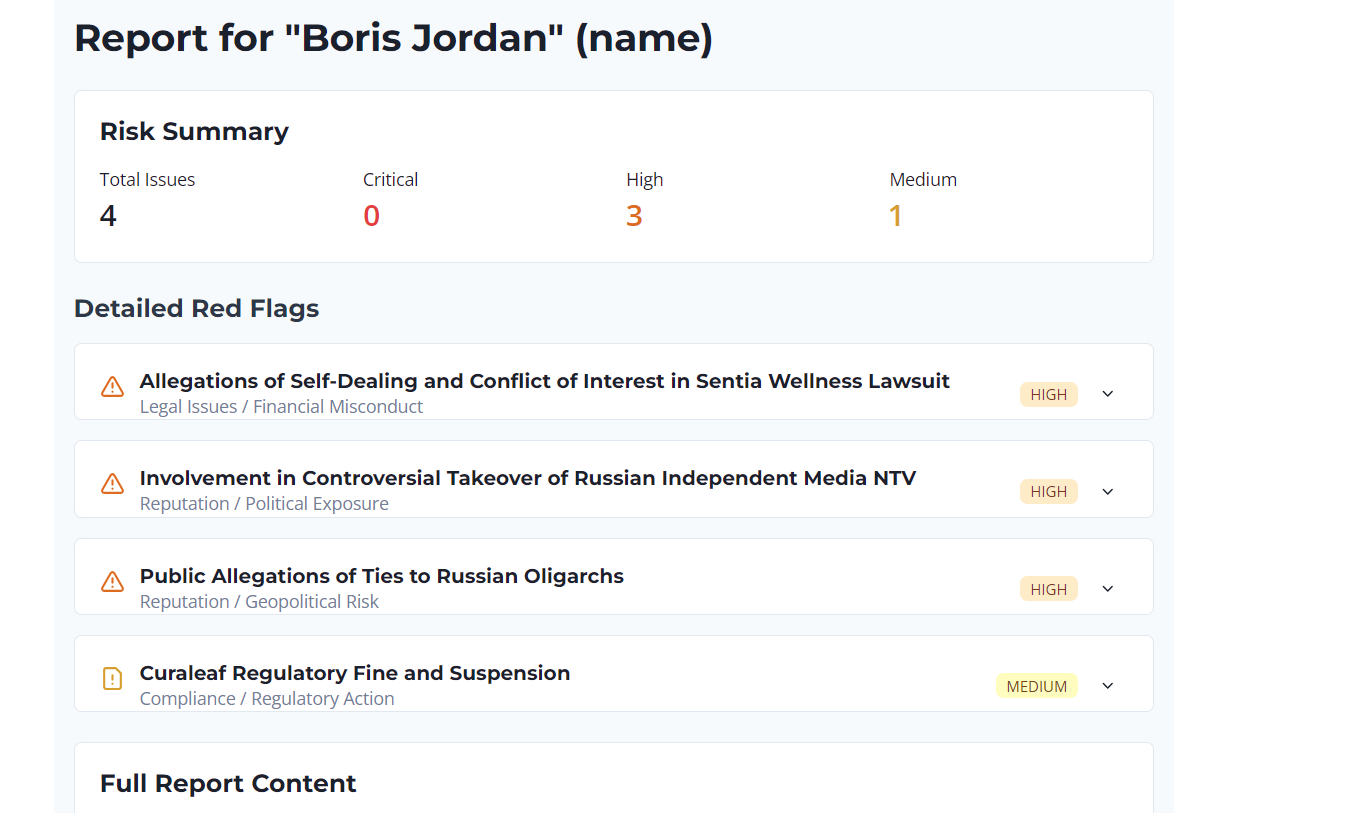Open "Allegations of Self-Dealing" red flag title
Viewport: 1367px width, 813px height.
click(544, 381)
